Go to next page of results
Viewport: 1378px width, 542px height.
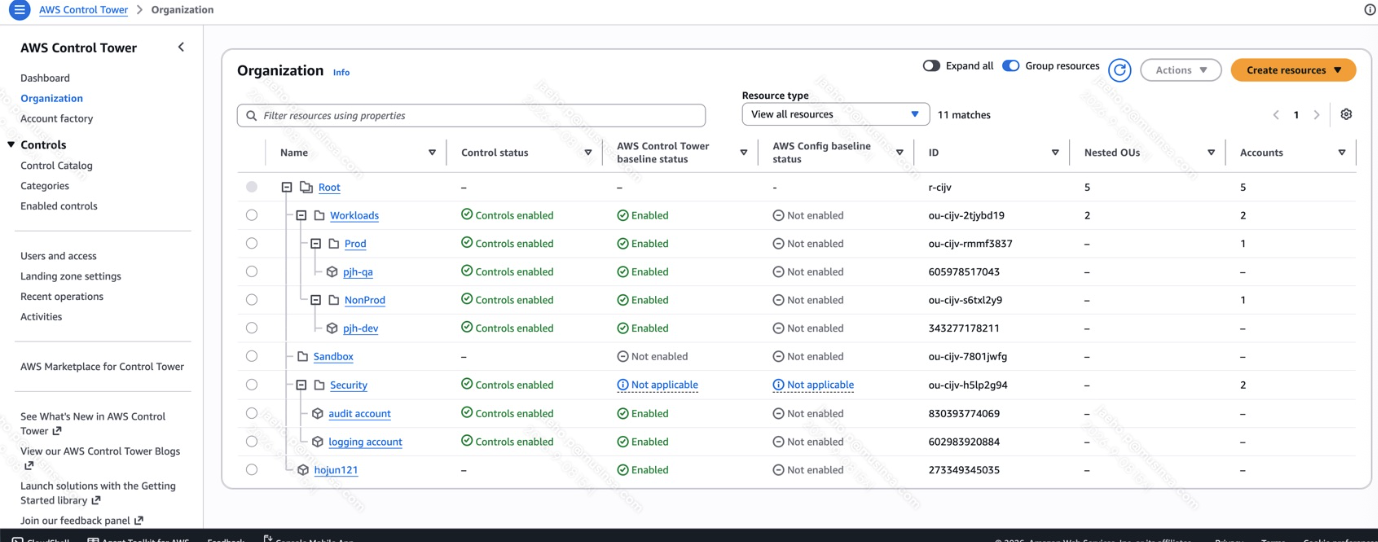1317,115
